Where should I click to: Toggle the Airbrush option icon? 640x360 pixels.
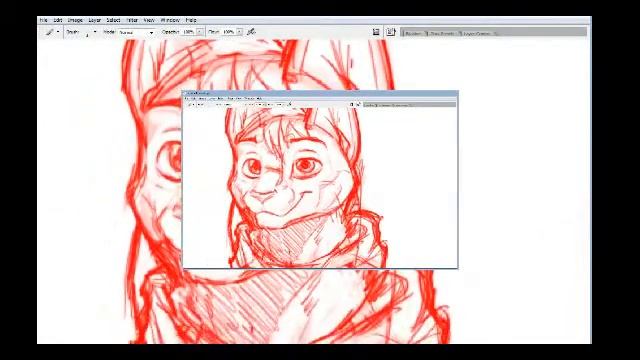[x=251, y=32]
